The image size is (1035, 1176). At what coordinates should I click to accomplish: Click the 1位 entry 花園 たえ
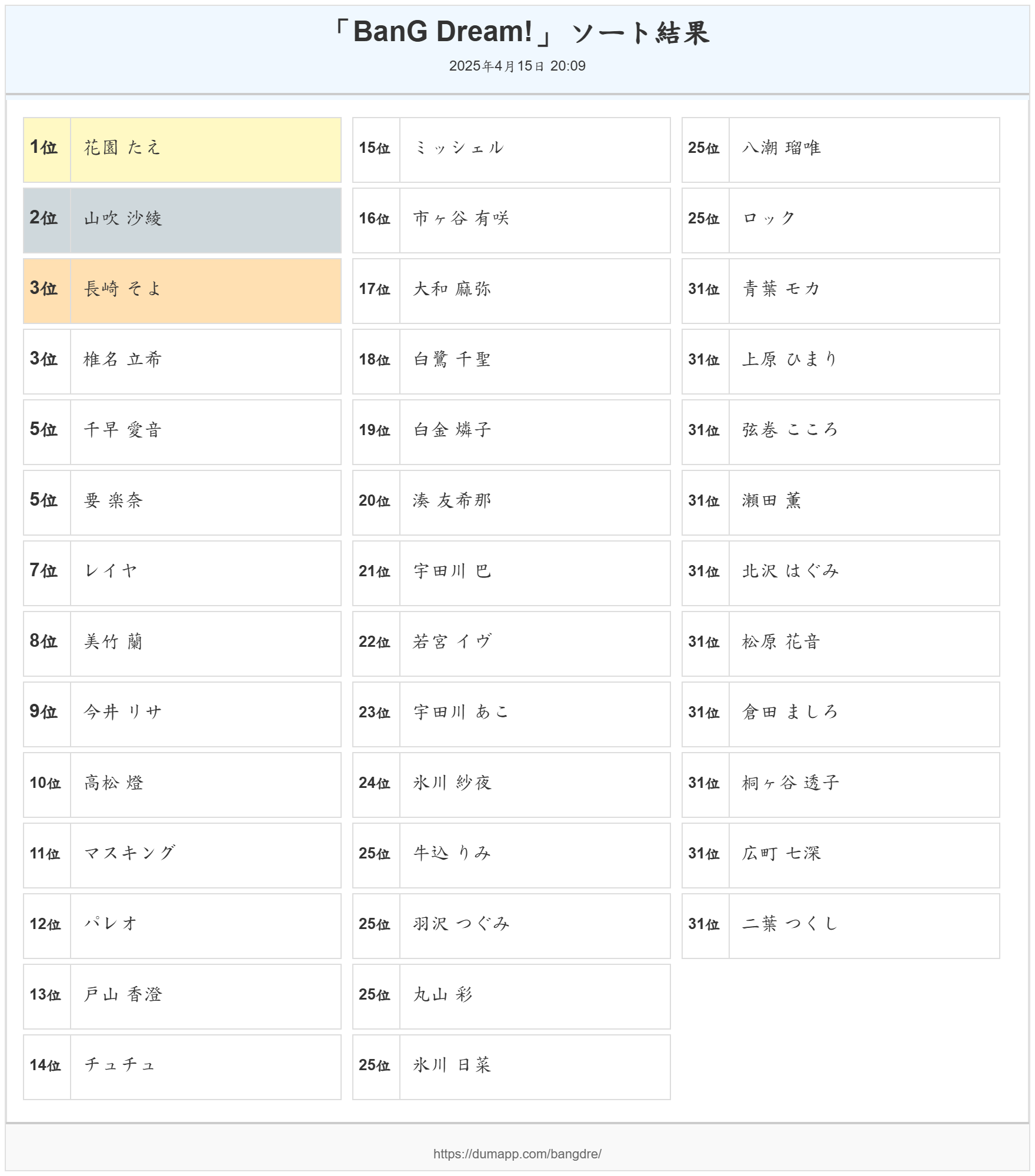click(122, 148)
